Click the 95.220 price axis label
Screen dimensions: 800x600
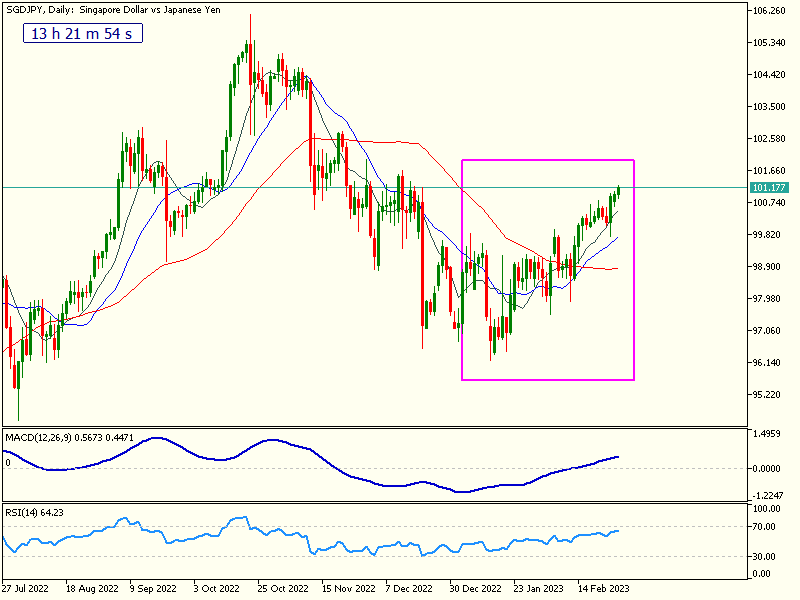(768, 394)
